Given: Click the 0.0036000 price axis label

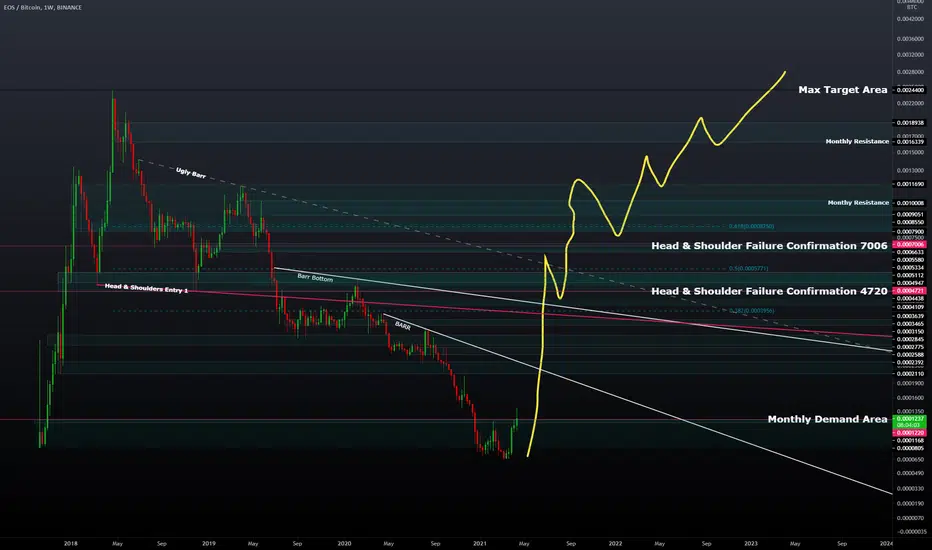Looking at the screenshot, I should (910, 39).
